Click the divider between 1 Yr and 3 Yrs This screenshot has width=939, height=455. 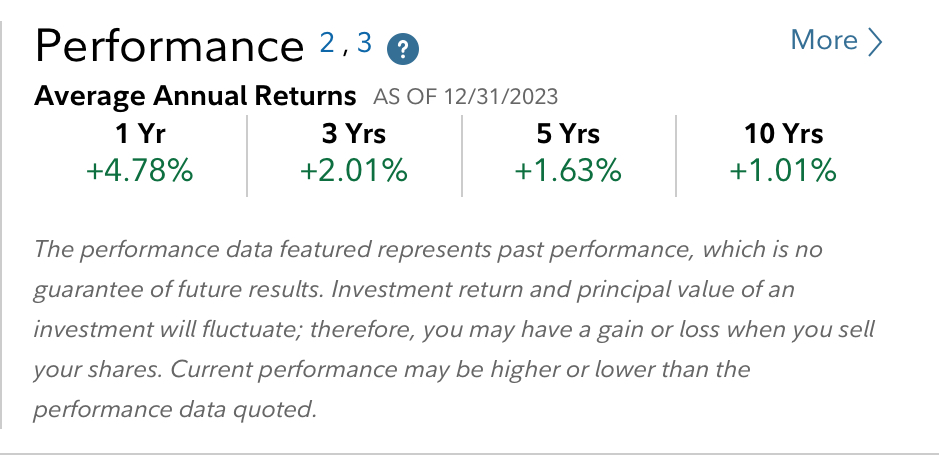tap(247, 155)
